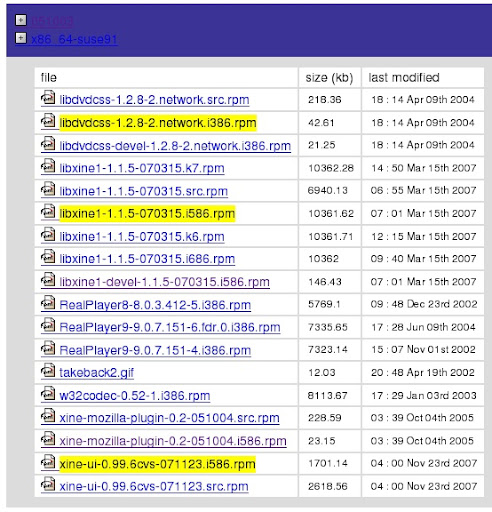This screenshot has height=512, width=492.
Task: Select size value 5769.1
Action: (324, 304)
